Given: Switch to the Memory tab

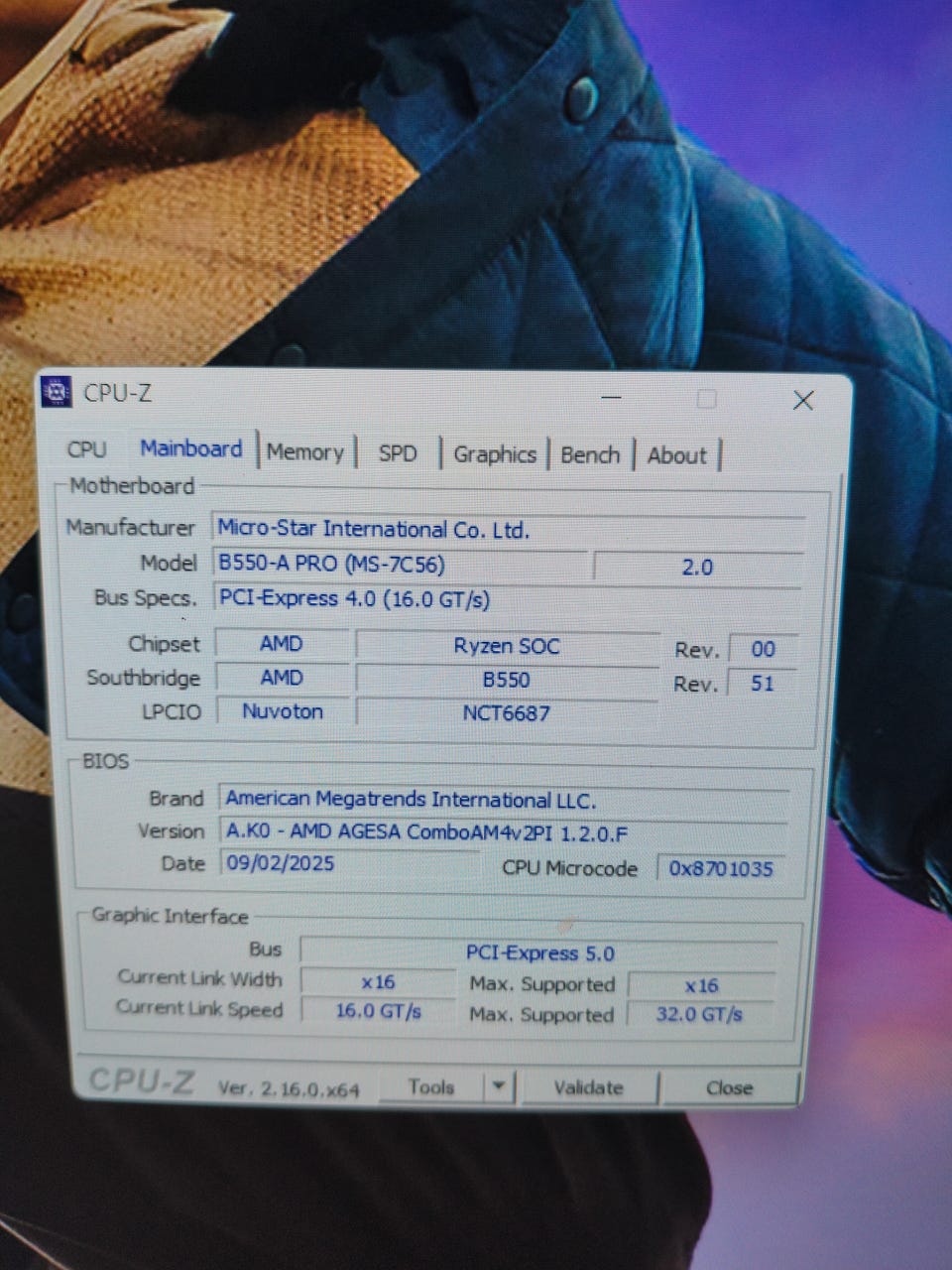Looking at the screenshot, I should coord(304,452).
